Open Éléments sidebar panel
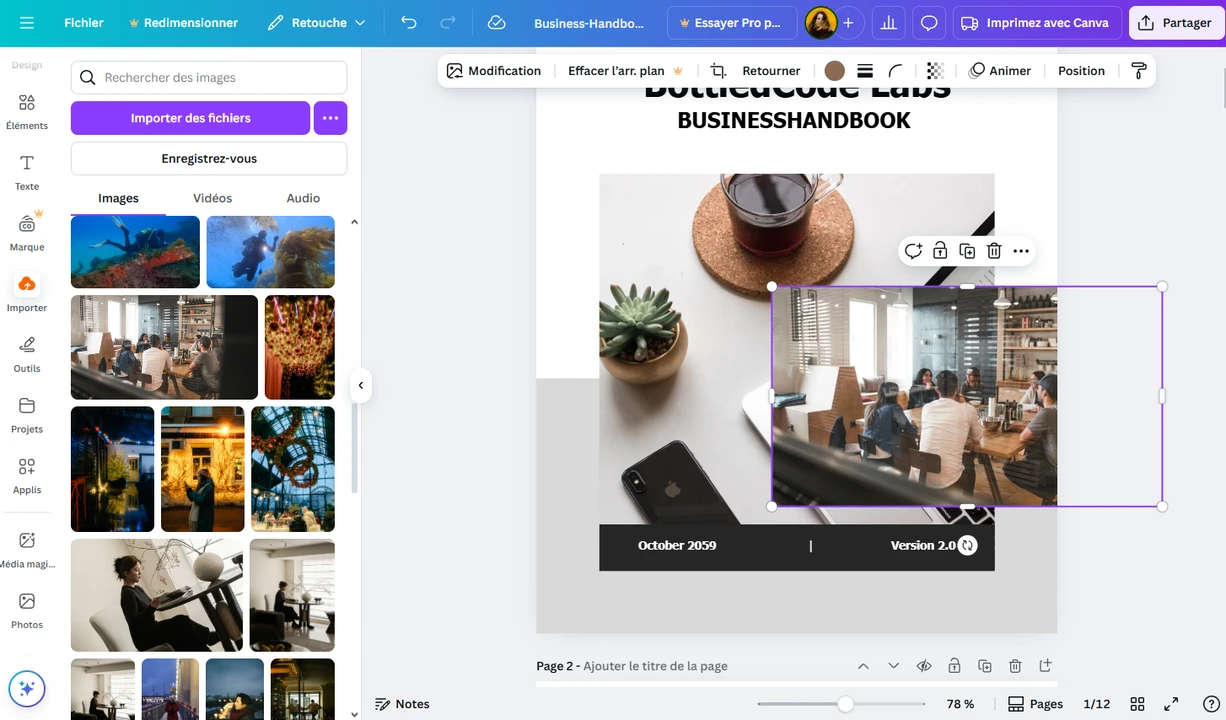This screenshot has width=1226, height=720. coord(27,111)
